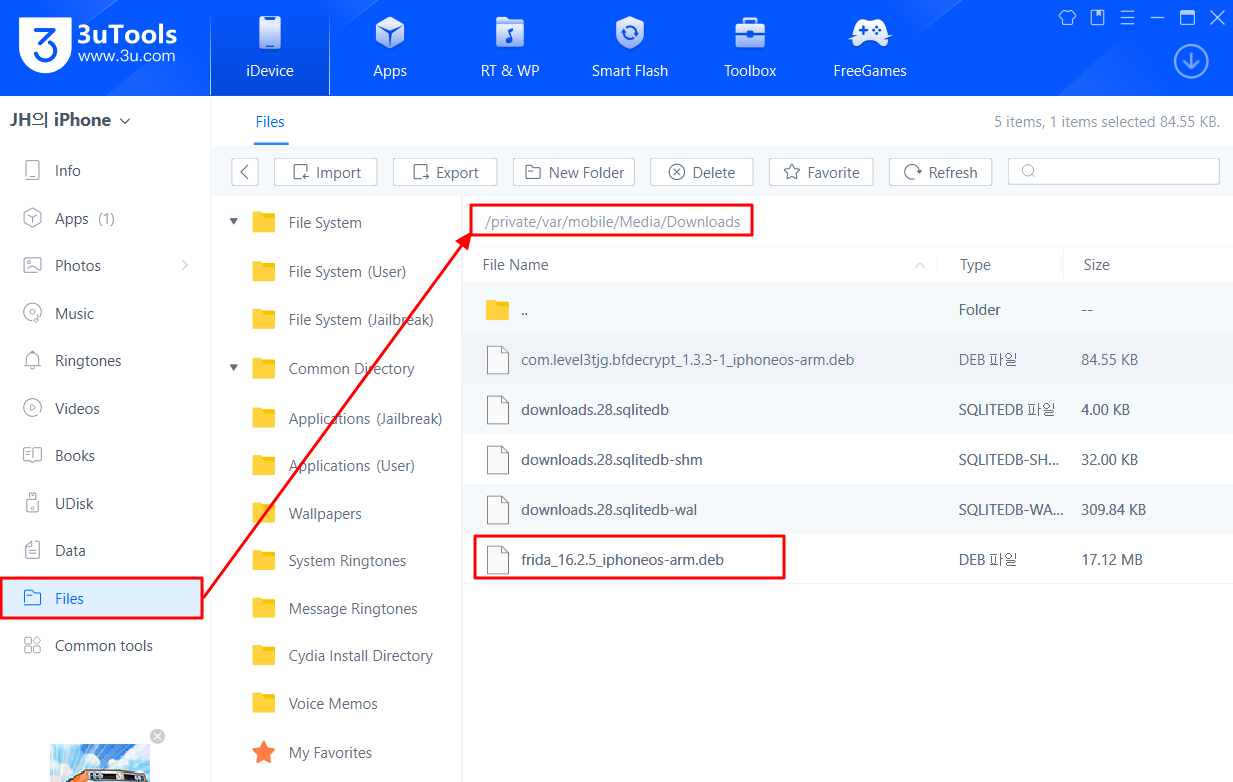Switch to the Files tab
The image size is (1233, 782).
point(270,122)
